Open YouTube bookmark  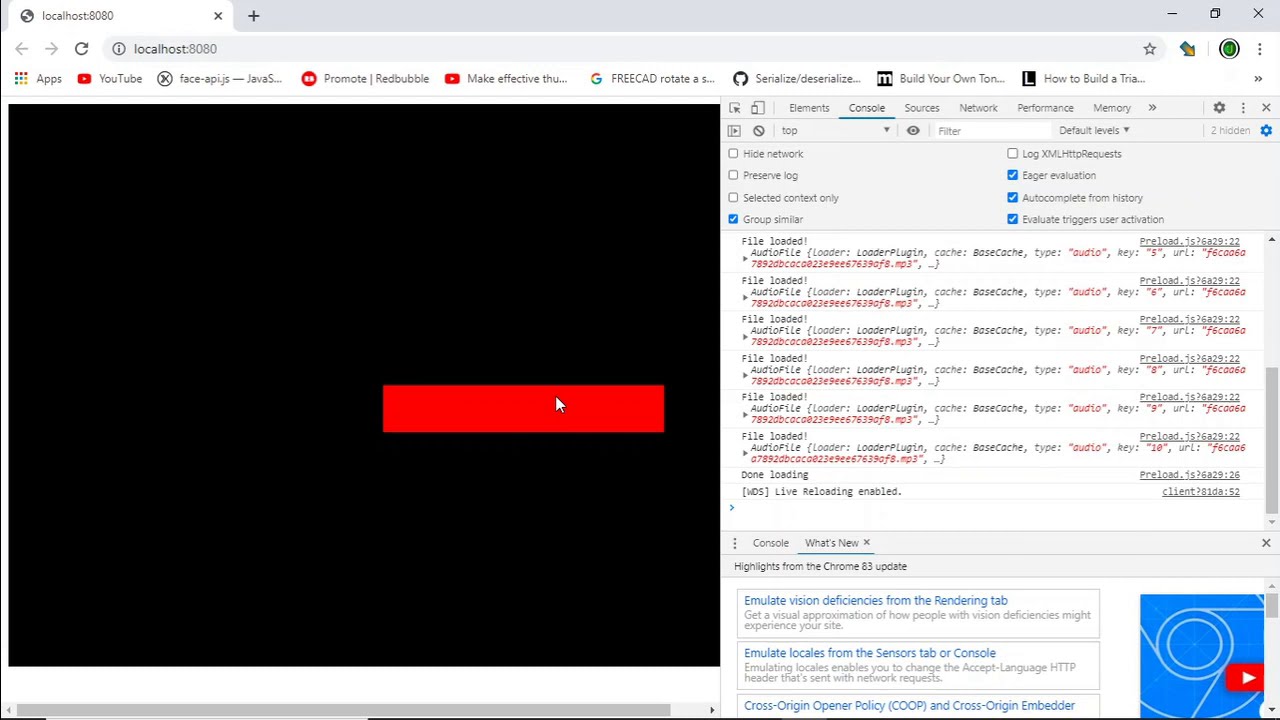[x=109, y=79]
